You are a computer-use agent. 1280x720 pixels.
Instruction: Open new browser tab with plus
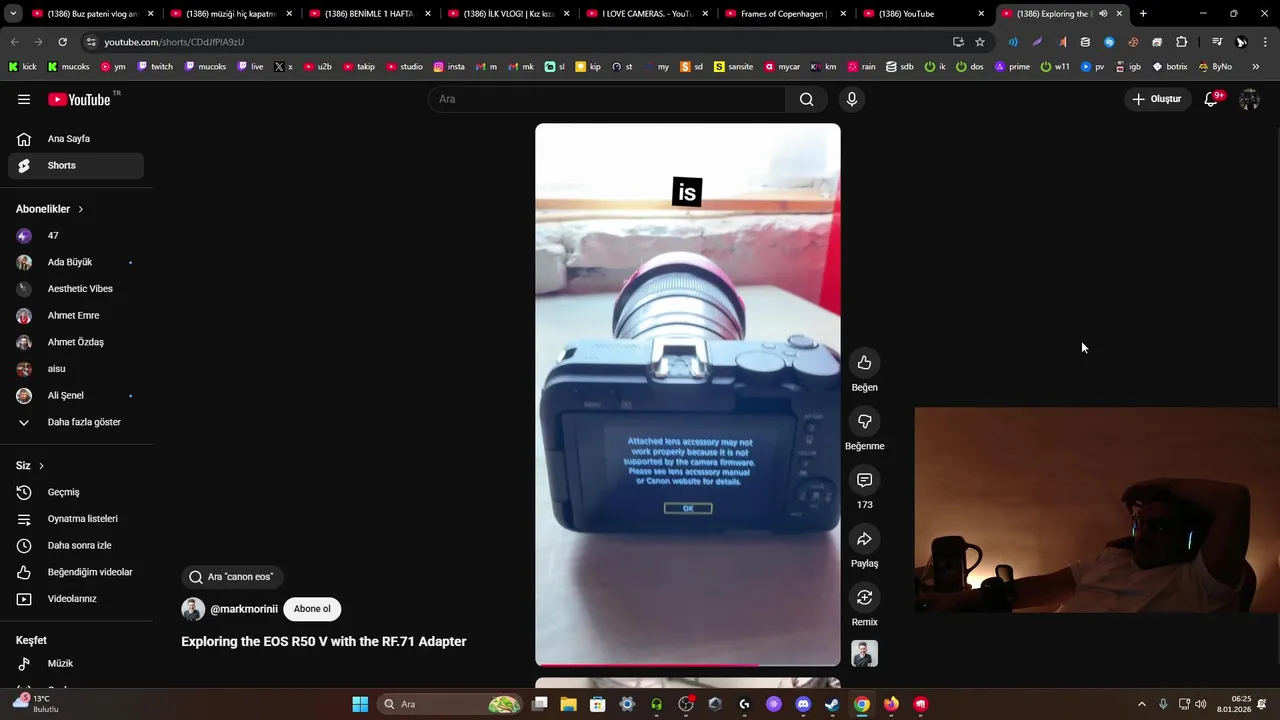click(1143, 14)
